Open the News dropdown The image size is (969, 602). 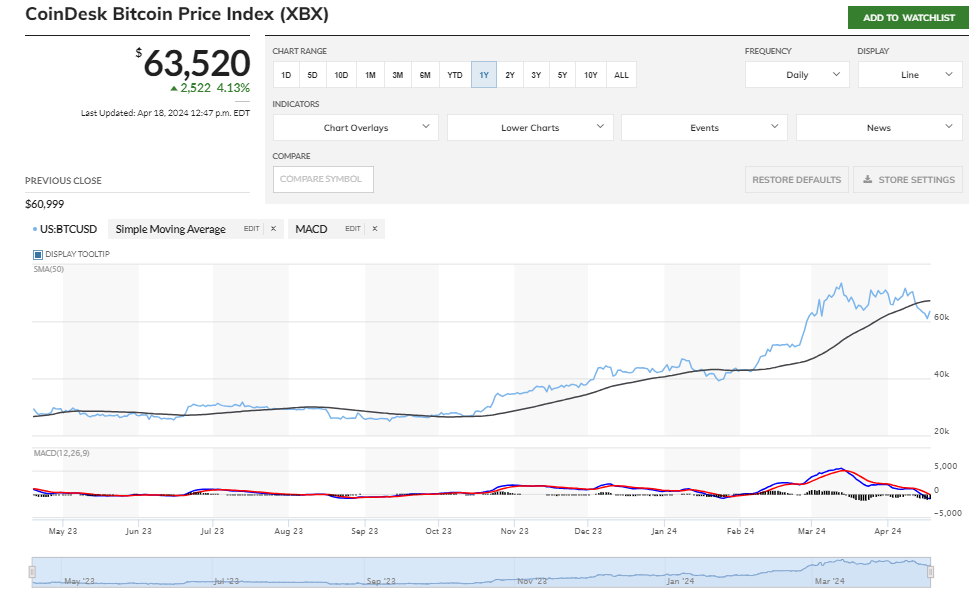point(879,127)
